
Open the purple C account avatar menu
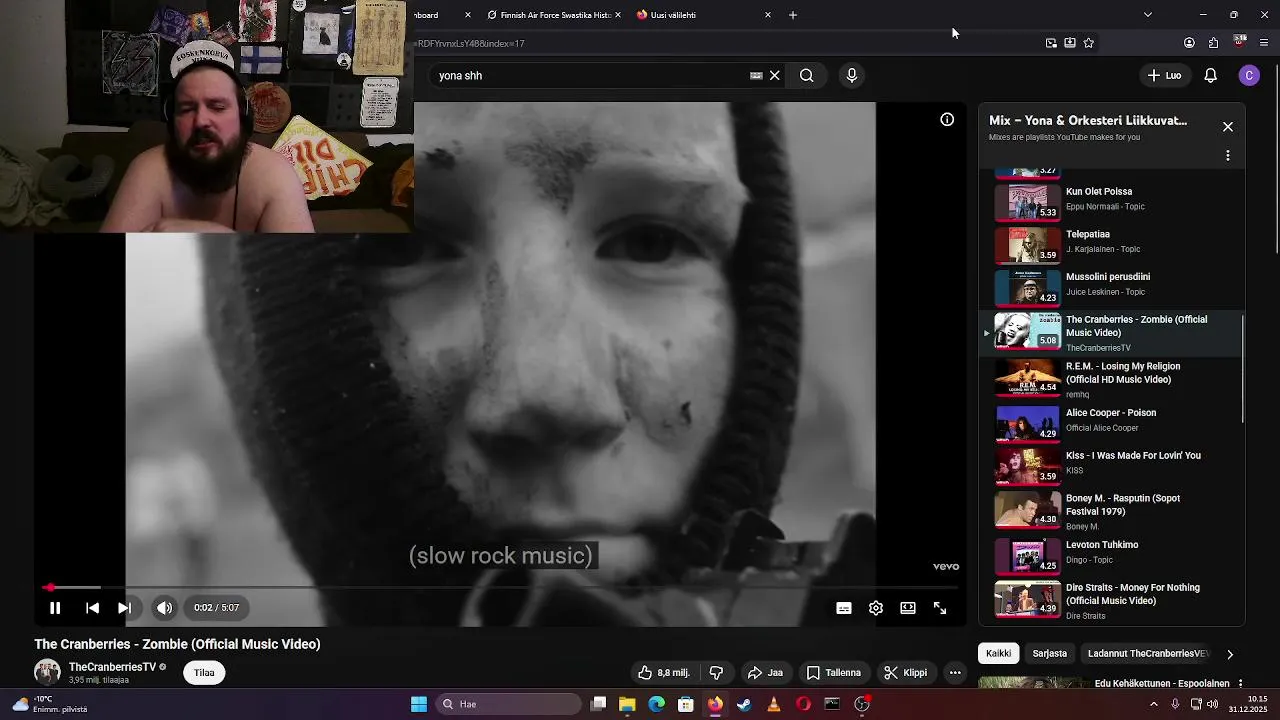coord(1249,75)
